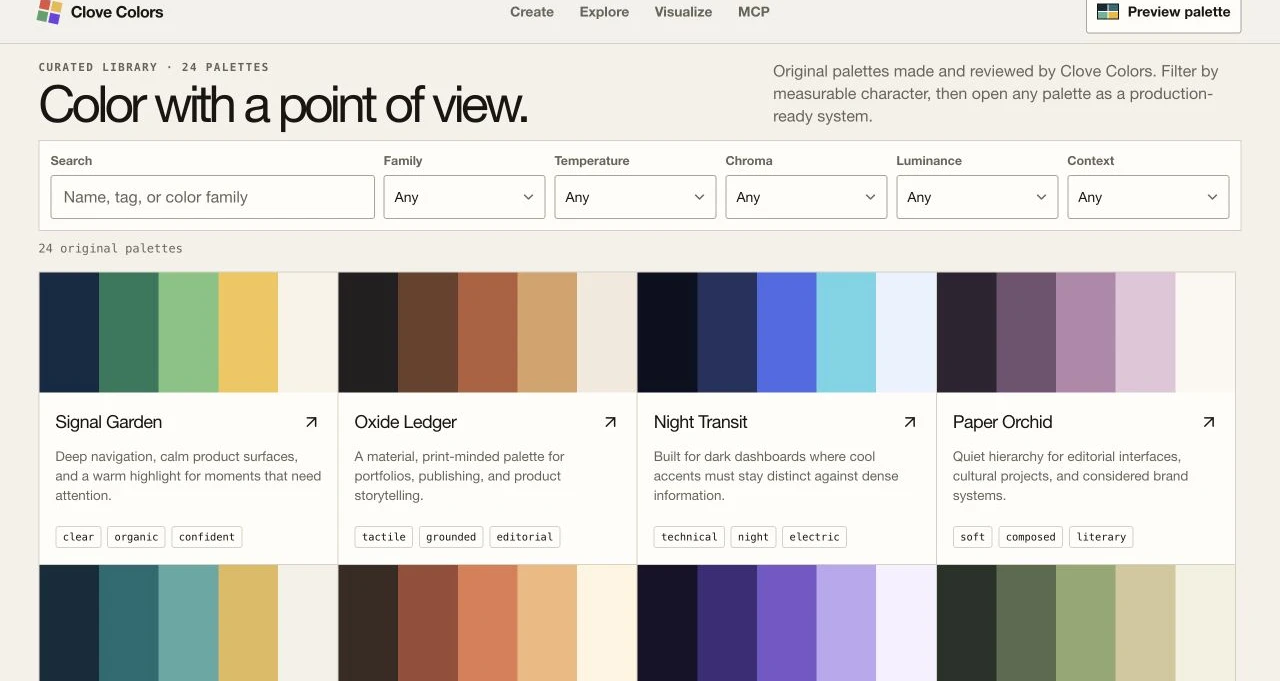Image resolution: width=1280 pixels, height=681 pixels.
Task: Click the 'clear' tag on Signal Garden
Action: pyautogui.click(x=78, y=537)
